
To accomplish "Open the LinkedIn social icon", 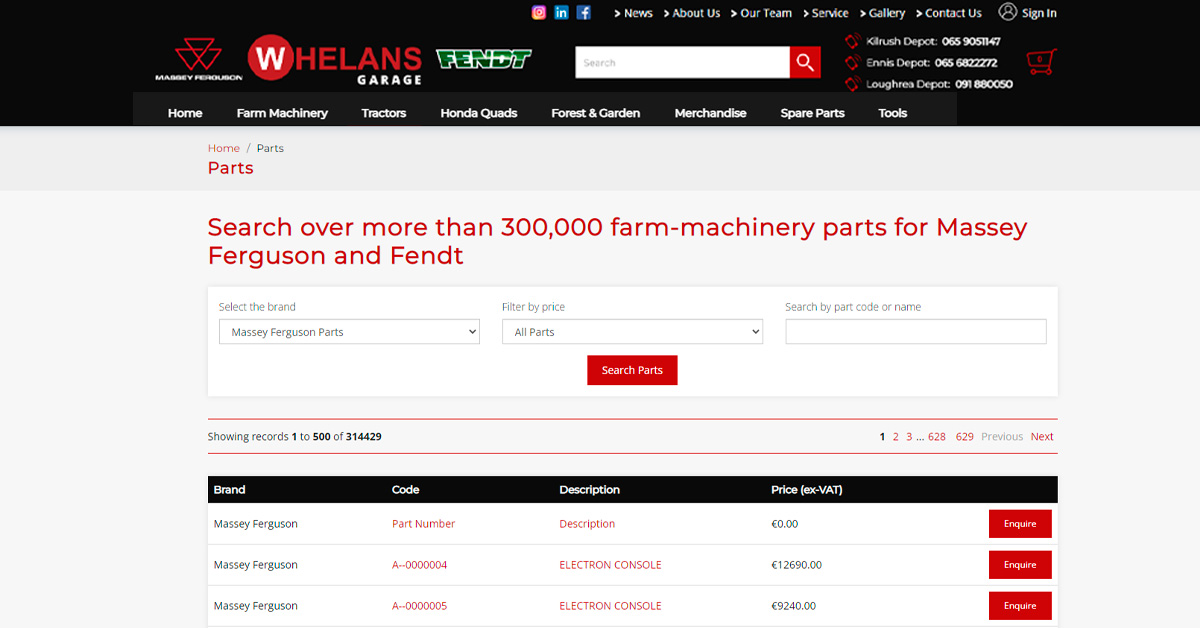I will [562, 12].
